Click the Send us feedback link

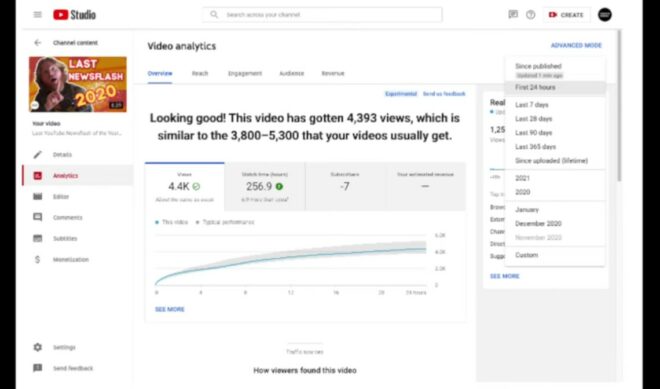click(444, 94)
